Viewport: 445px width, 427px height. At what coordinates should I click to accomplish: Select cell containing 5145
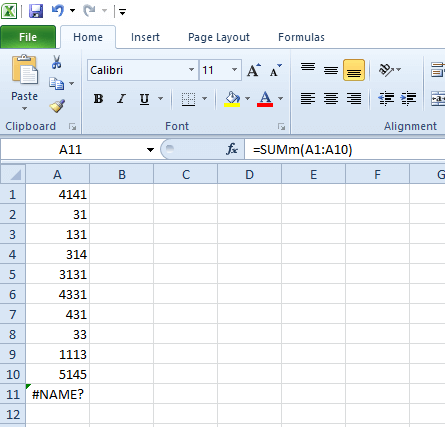click(57, 374)
